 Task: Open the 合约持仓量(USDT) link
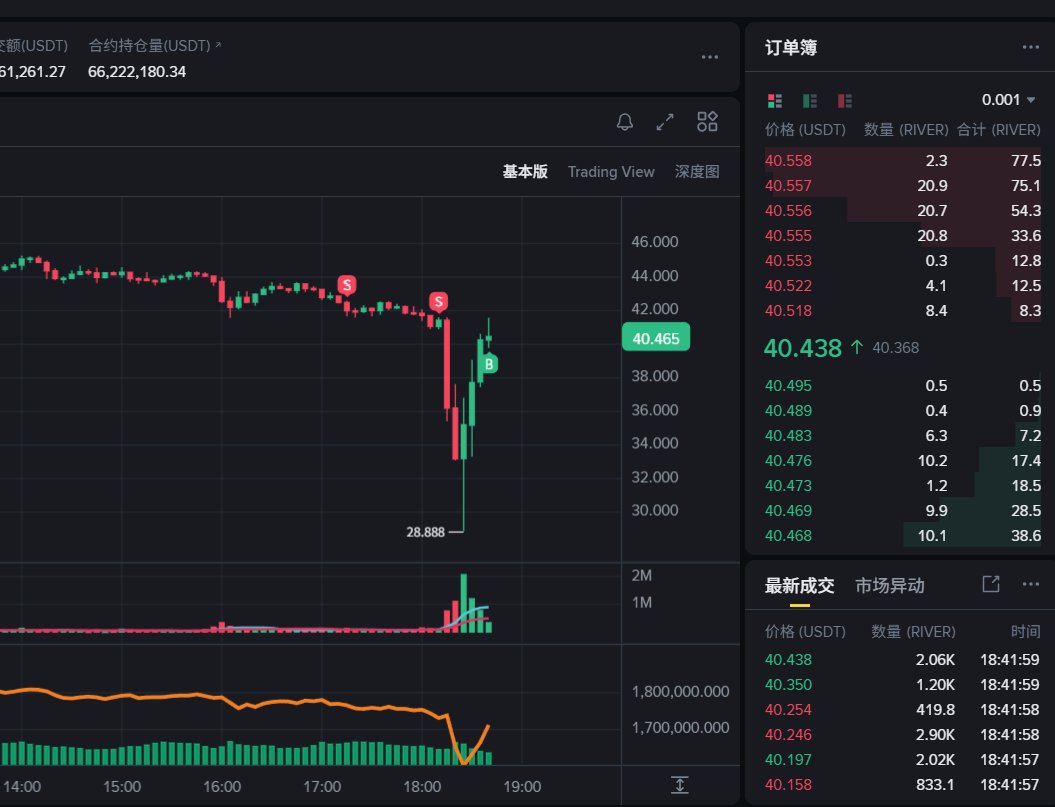155,46
